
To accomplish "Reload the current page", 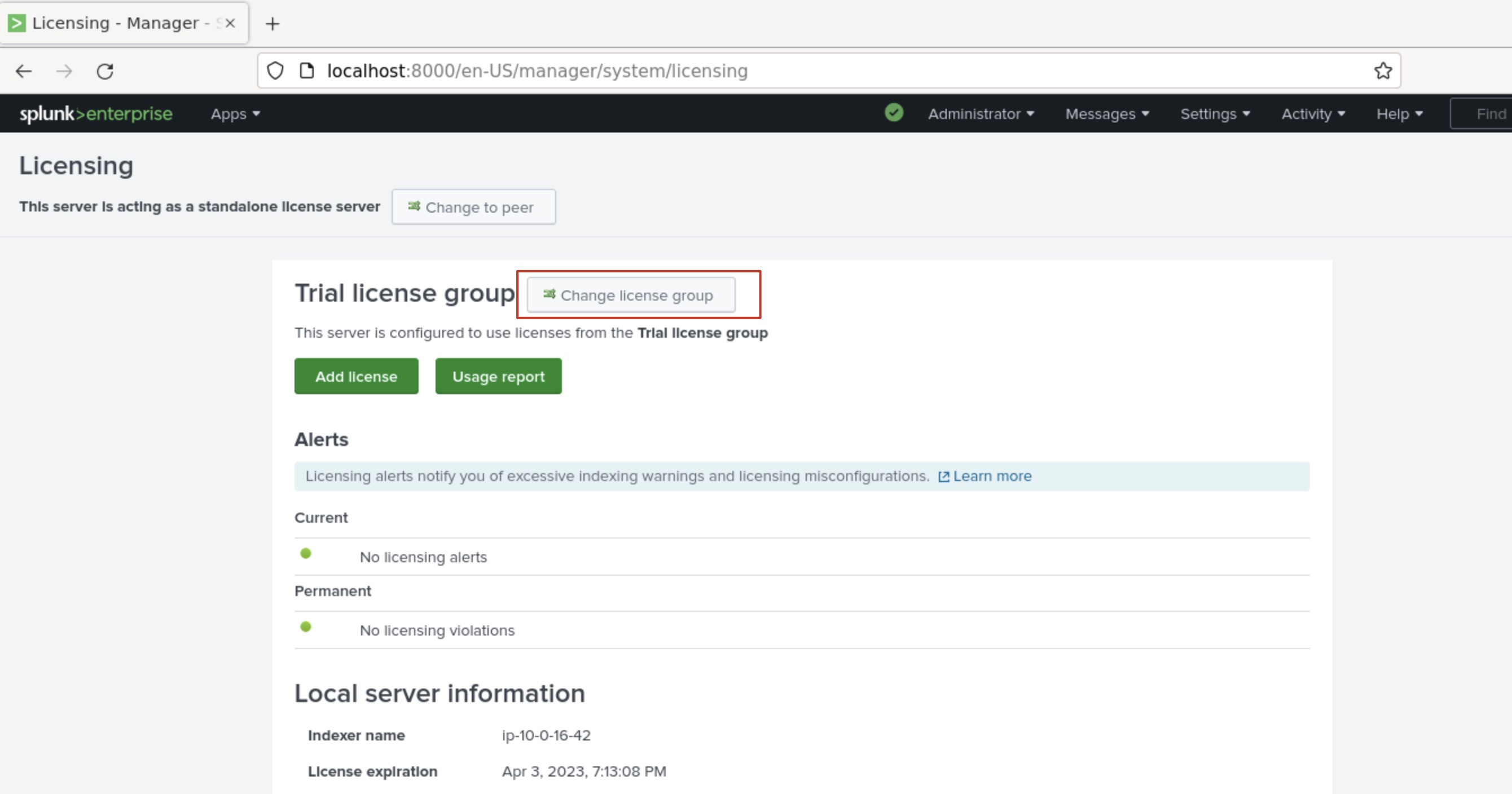I will [x=105, y=71].
